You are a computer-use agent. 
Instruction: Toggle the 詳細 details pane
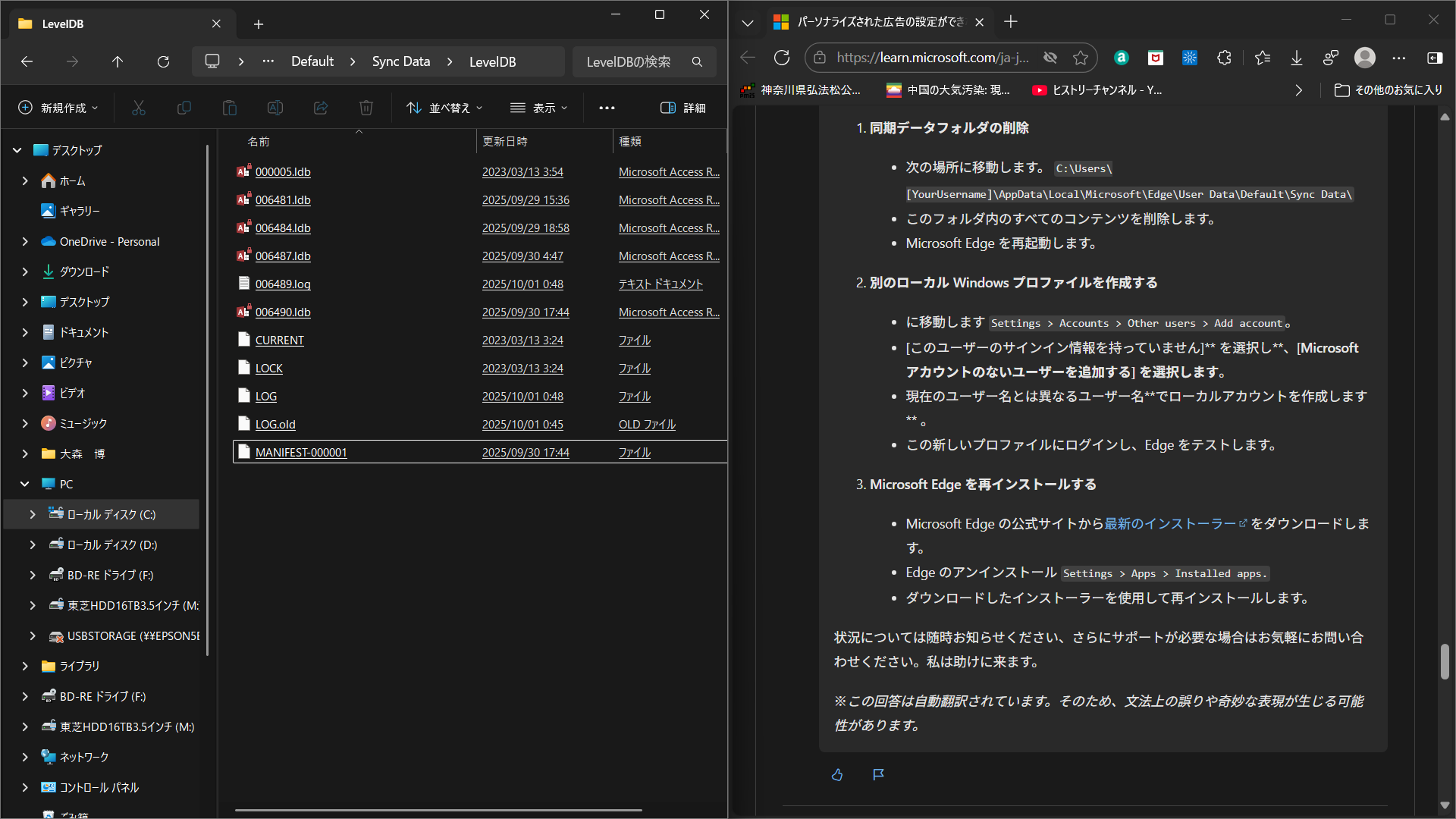(683, 108)
